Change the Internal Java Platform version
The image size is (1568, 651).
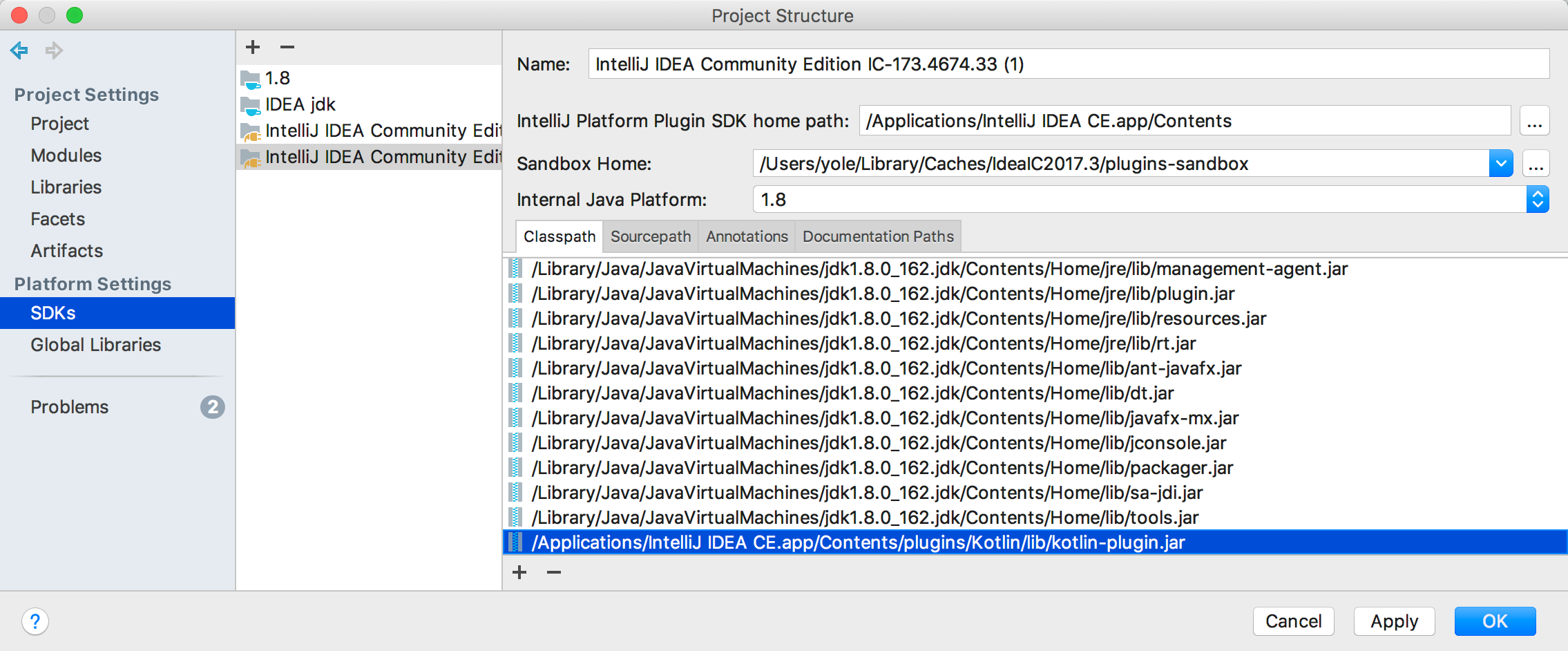click(1537, 200)
